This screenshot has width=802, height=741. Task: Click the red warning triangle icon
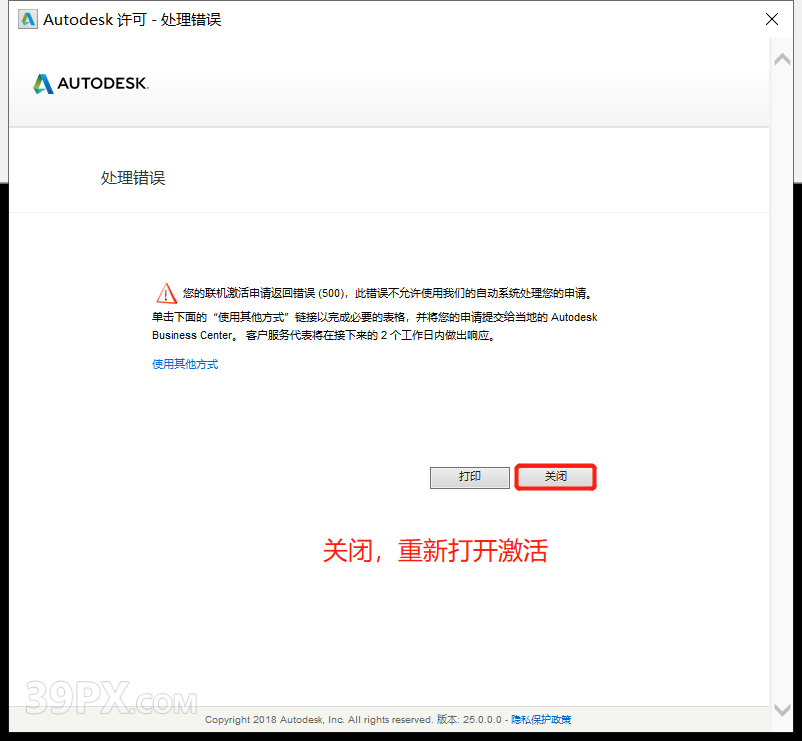(x=166, y=294)
